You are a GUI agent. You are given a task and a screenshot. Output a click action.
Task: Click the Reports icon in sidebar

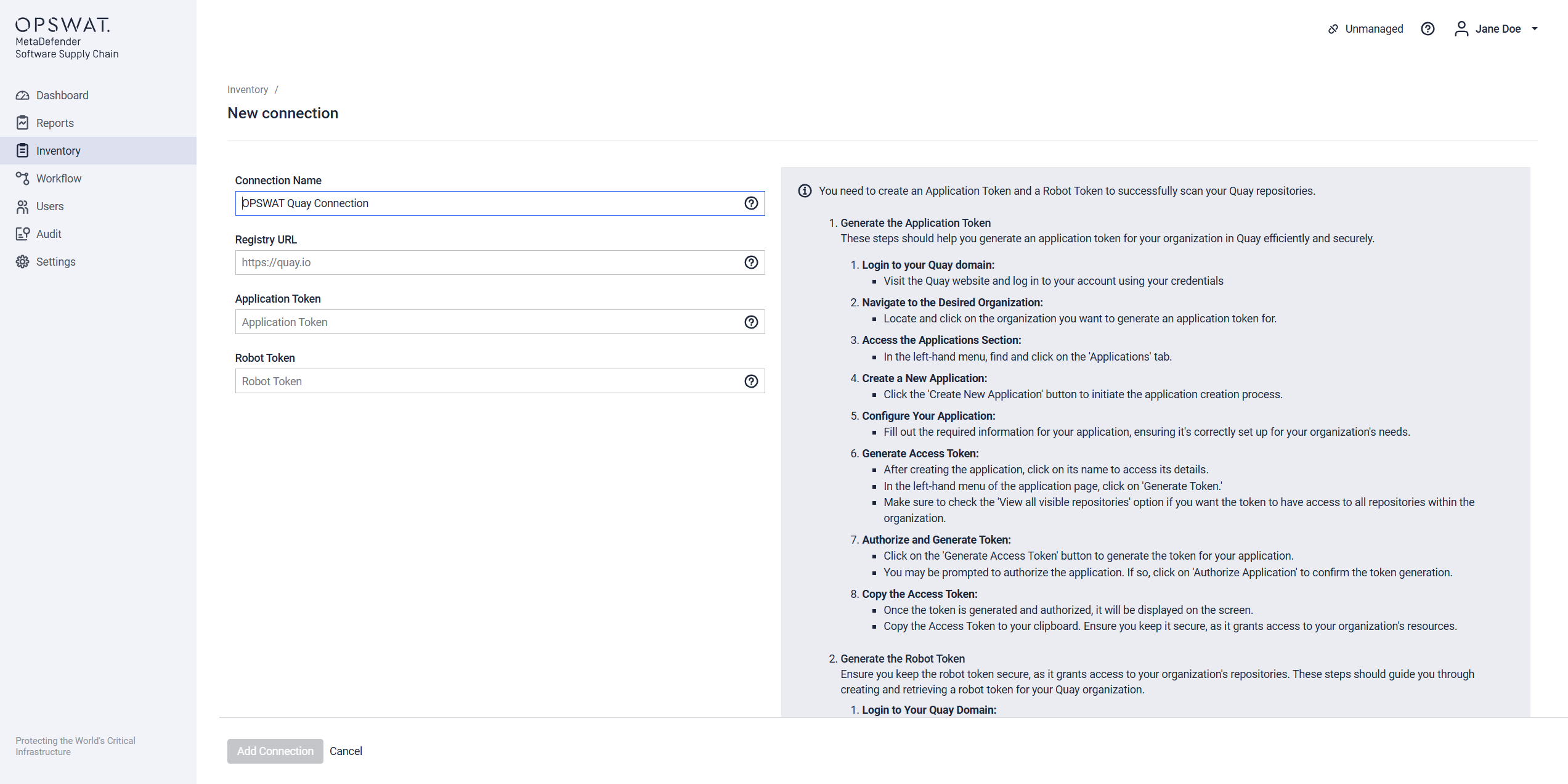(23, 123)
